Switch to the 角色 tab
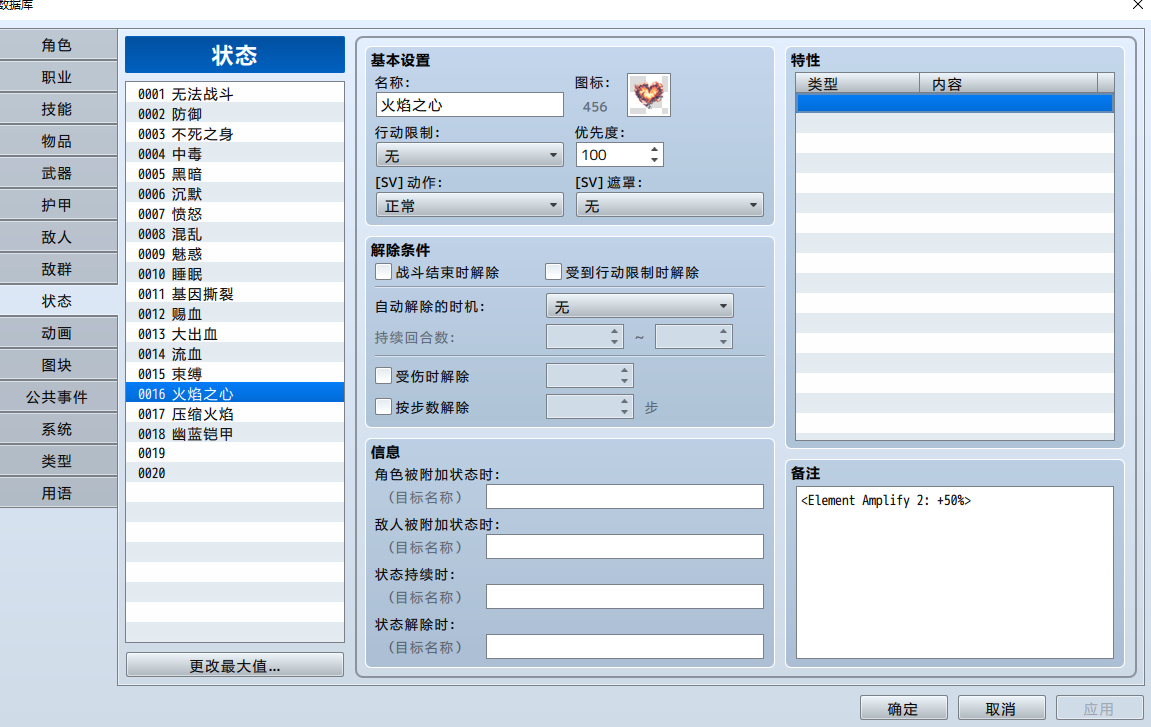 tap(57, 45)
